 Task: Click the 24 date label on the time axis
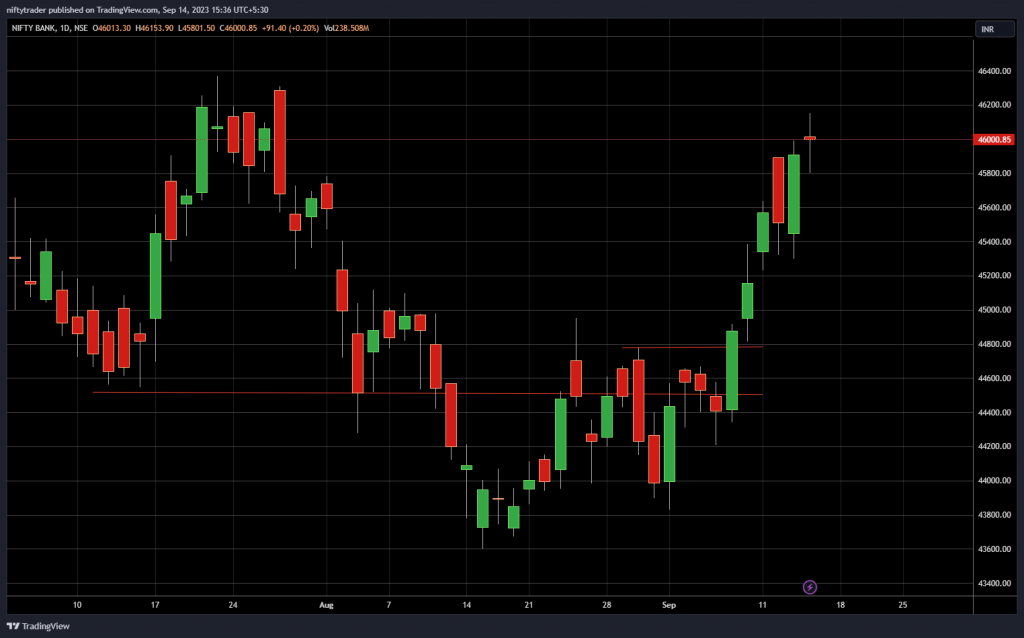(x=232, y=605)
